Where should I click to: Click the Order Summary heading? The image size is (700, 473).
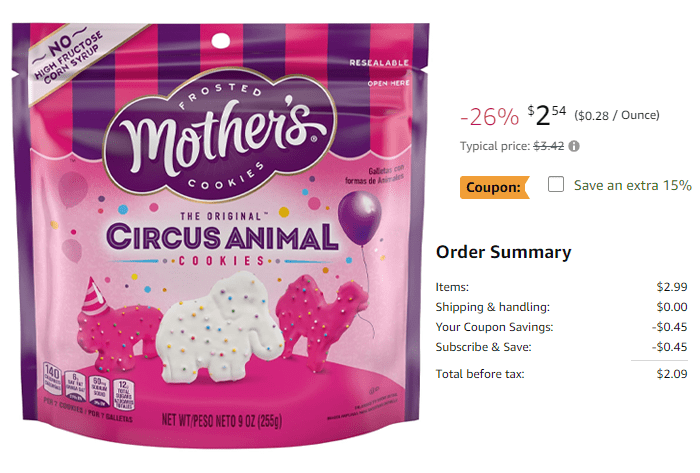coord(503,252)
